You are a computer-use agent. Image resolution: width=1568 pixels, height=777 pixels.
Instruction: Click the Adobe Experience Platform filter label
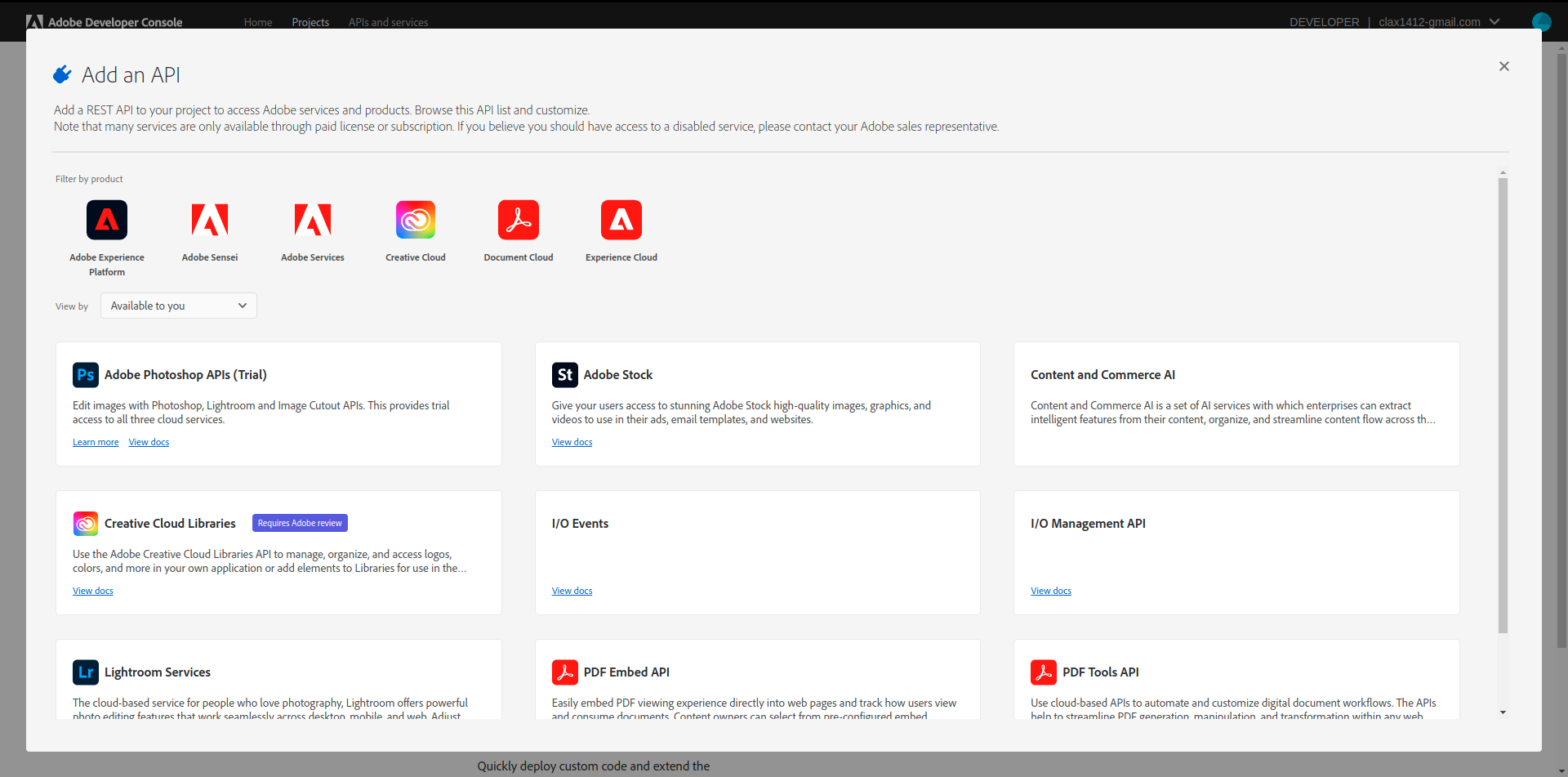coord(107,265)
